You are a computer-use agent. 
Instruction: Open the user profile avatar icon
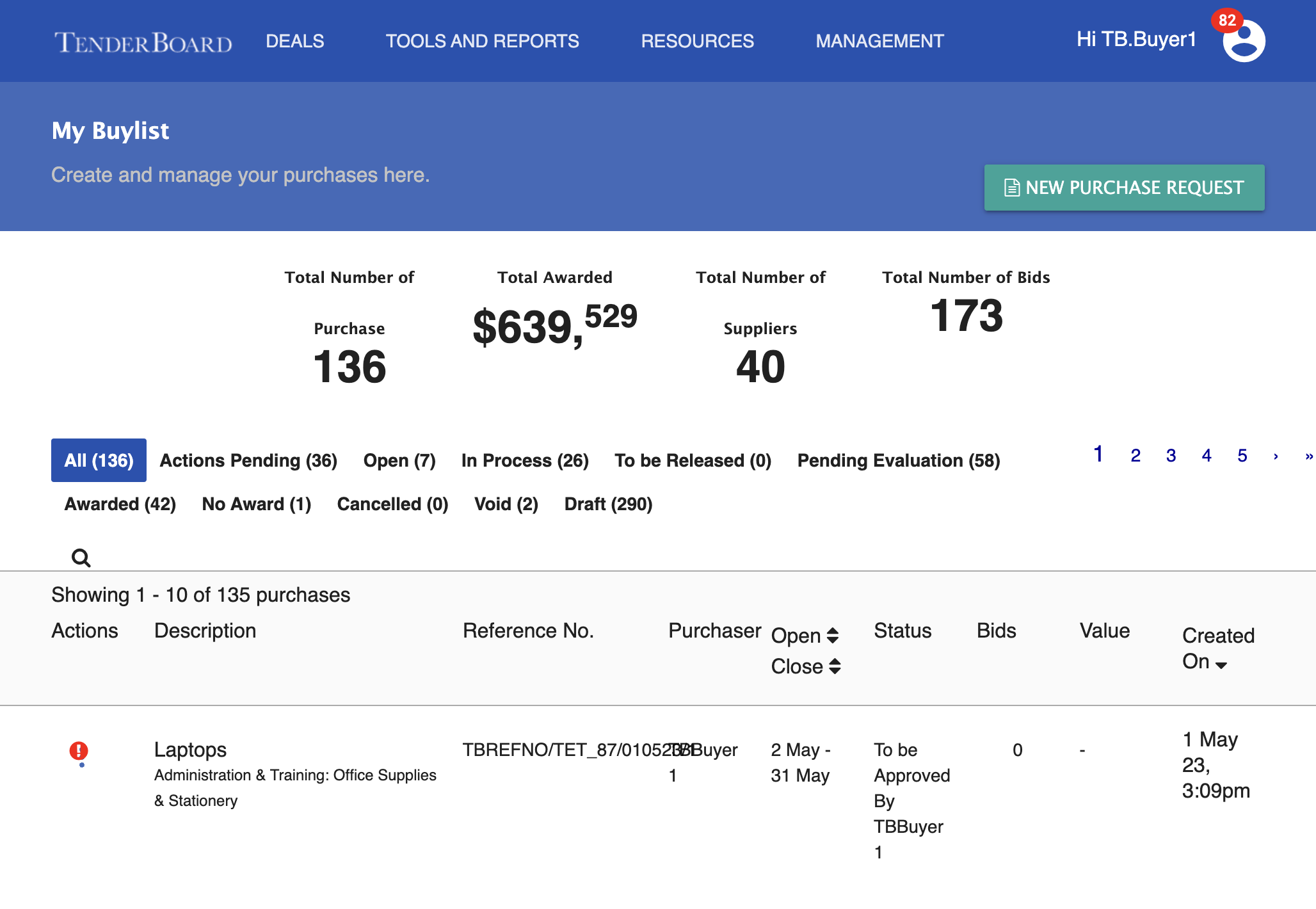(x=1244, y=41)
